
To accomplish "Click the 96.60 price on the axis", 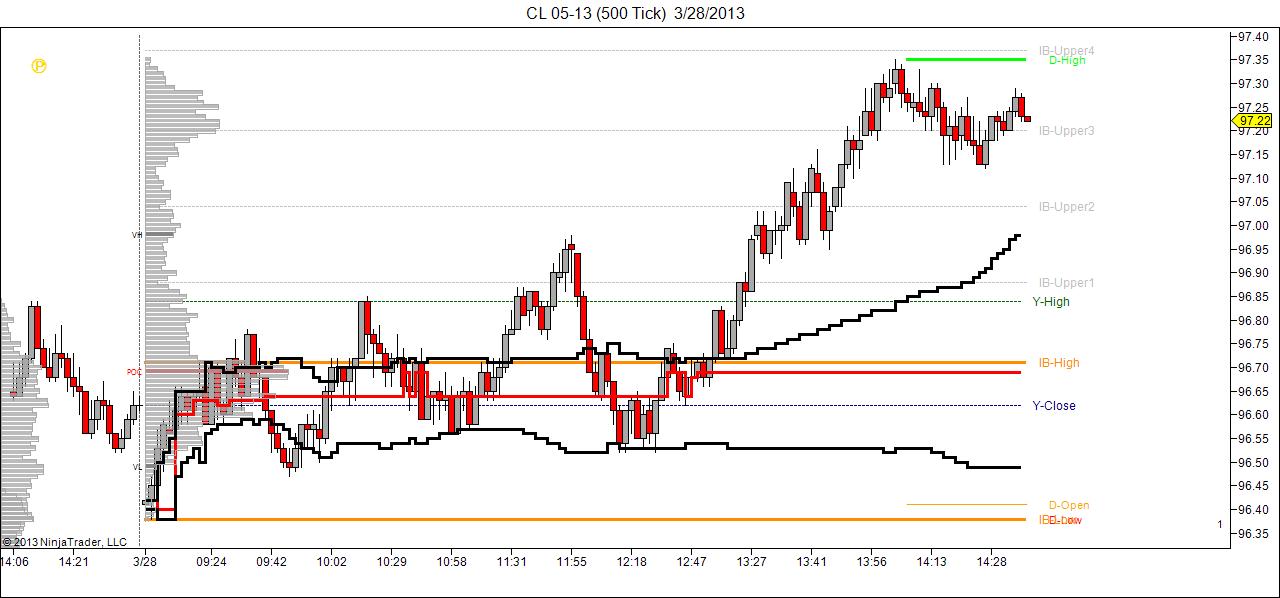I will [x=1252, y=414].
